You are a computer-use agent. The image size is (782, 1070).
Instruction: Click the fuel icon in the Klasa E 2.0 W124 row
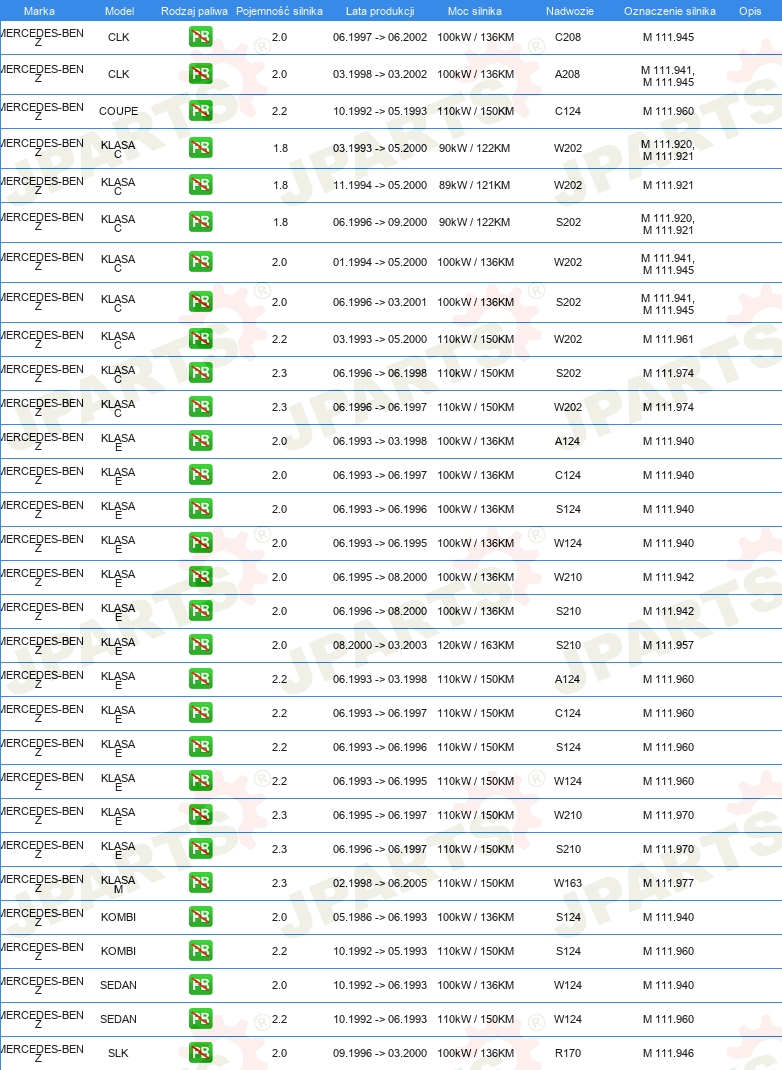pos(201,543)
